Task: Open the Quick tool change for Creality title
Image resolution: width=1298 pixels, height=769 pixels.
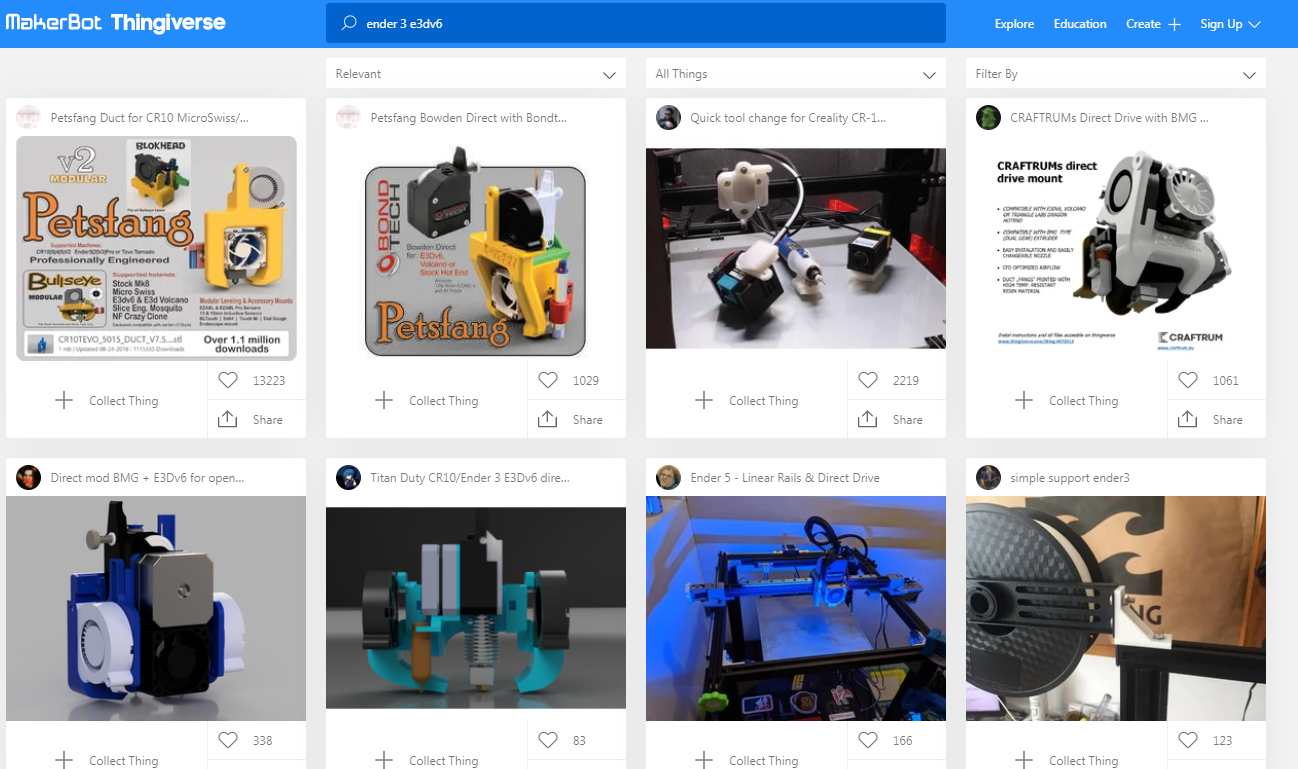Action: tap(788, 118)
